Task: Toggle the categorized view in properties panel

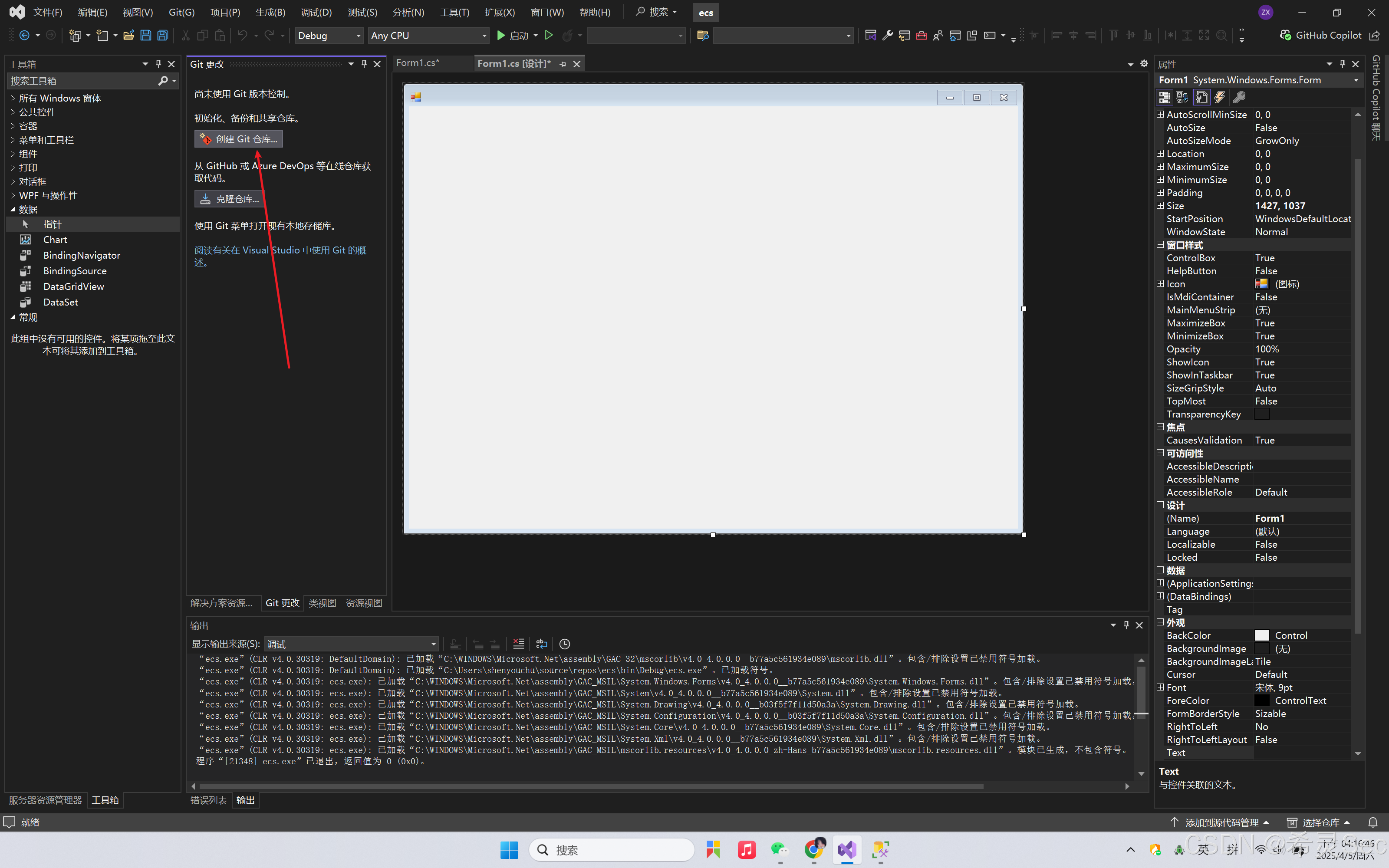Action: (1164, 97)
